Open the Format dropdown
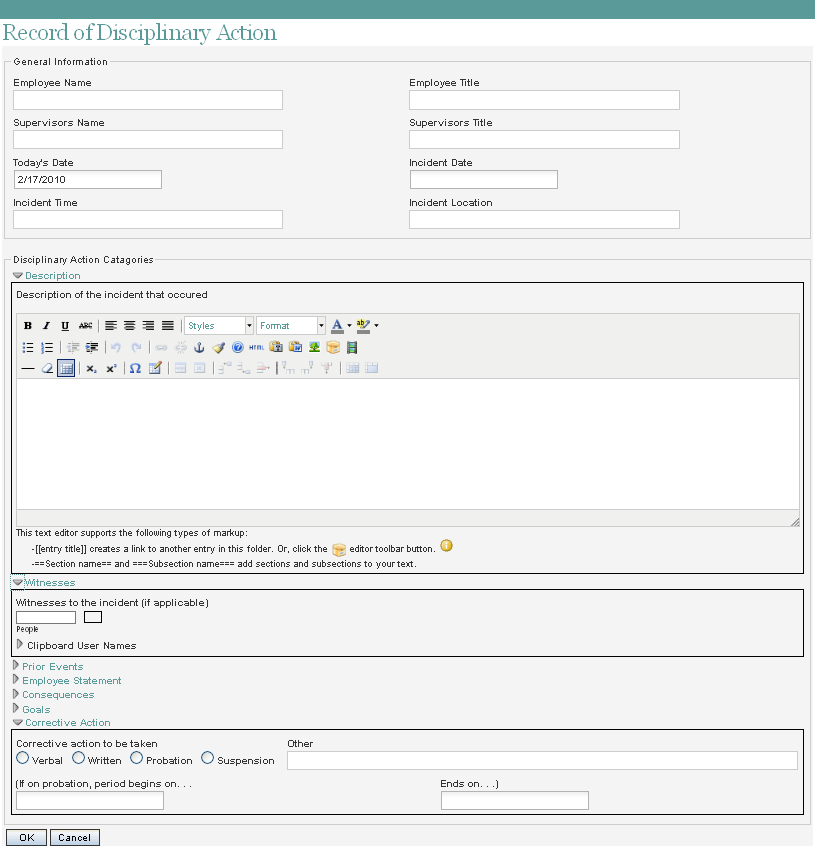This screenshot has height=850, width=815. [x=291, y=326]
